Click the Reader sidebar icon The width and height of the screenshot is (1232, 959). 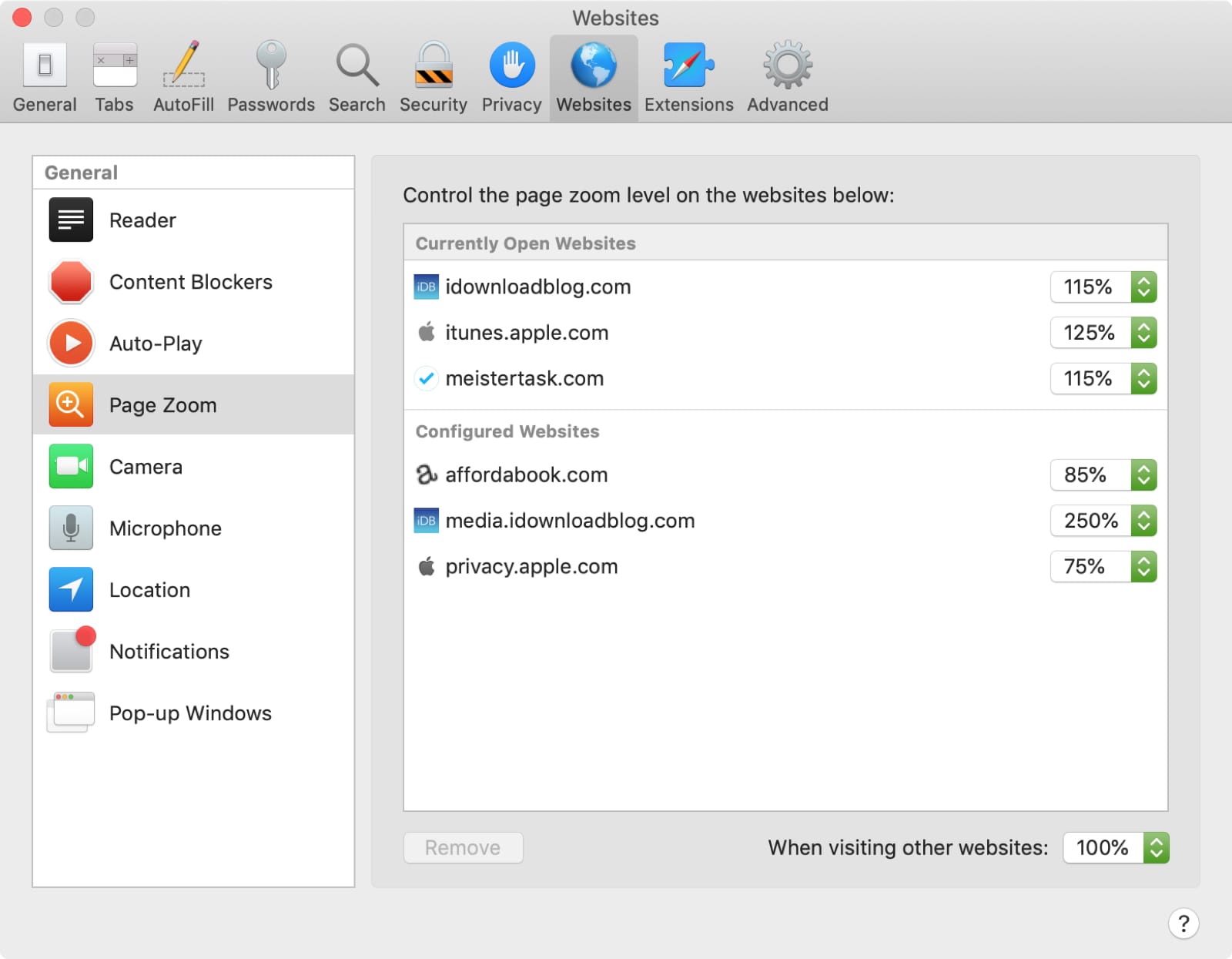[x=71, y=220]
